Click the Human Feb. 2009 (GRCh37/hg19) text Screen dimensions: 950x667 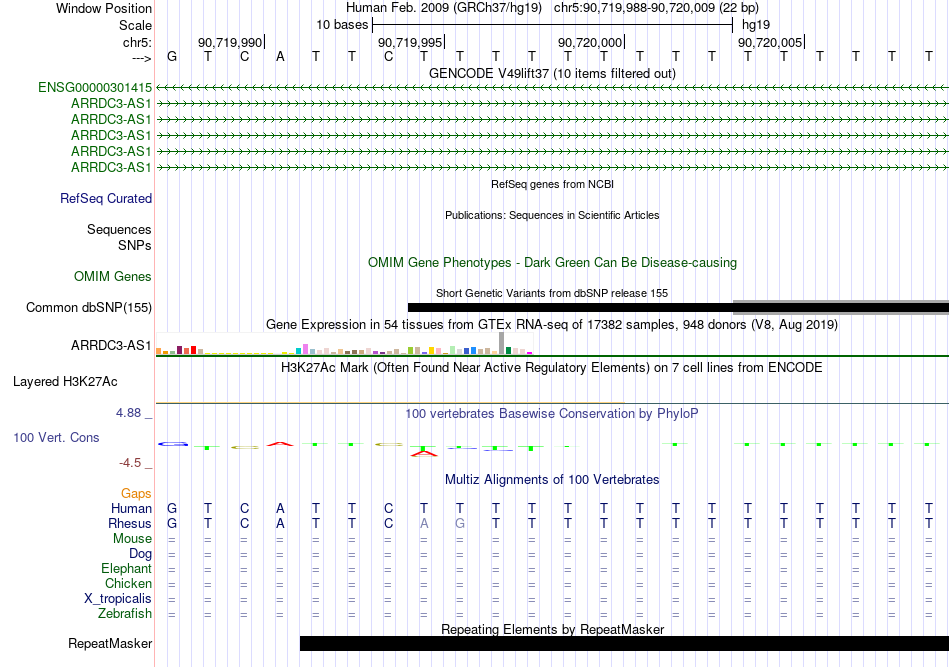point(443,8)
